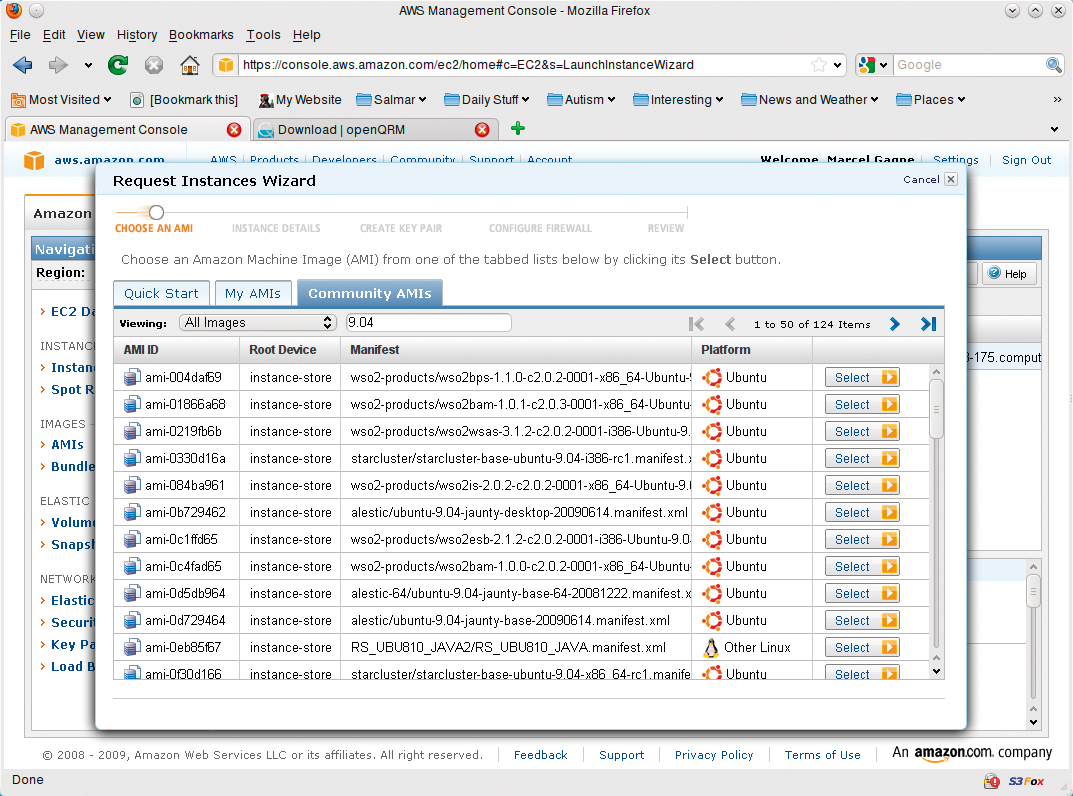This screenshot has height=796, width=1073.
Task: Open the Terms of Use link
Action: [x=823, y=755]
